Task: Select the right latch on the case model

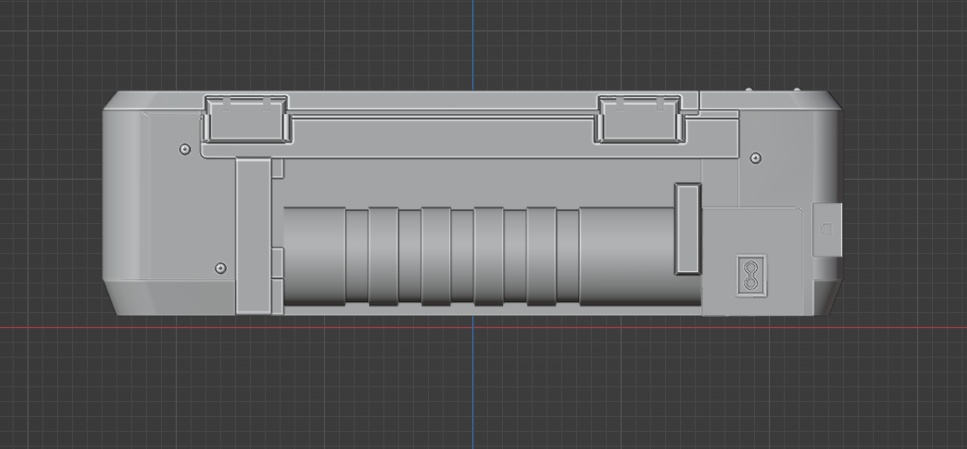Action: pyautogui.click(x=640, y=119)
